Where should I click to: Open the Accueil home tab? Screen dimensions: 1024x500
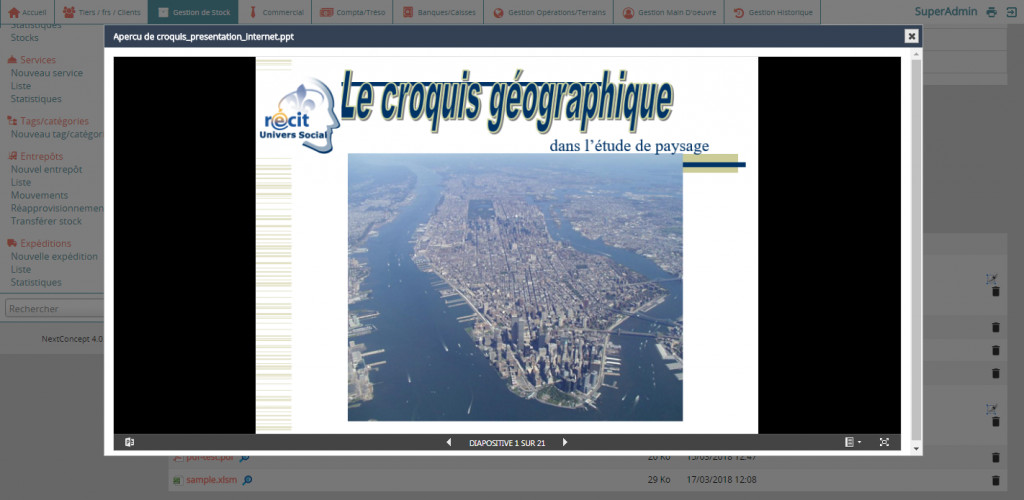point(27,12)
